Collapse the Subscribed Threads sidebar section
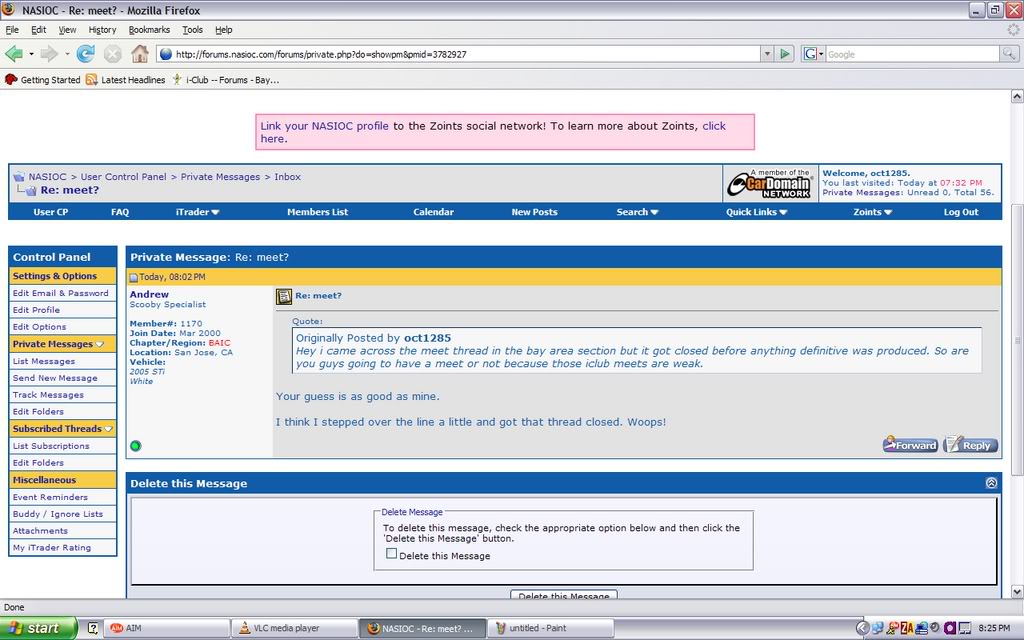Viewport: 1024px width, 640px height. (108, 429)
